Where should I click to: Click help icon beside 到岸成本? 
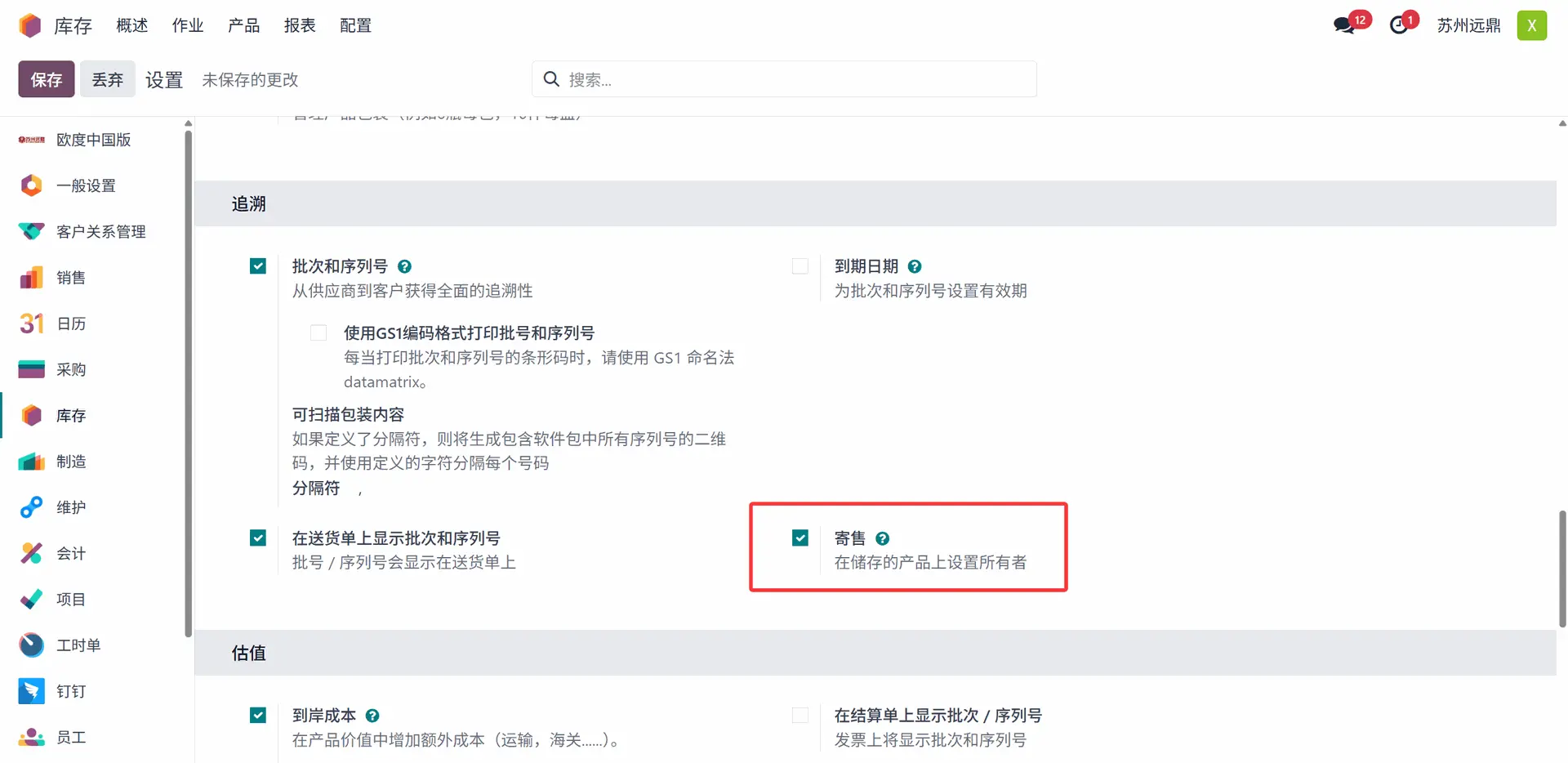click(372, 716)
